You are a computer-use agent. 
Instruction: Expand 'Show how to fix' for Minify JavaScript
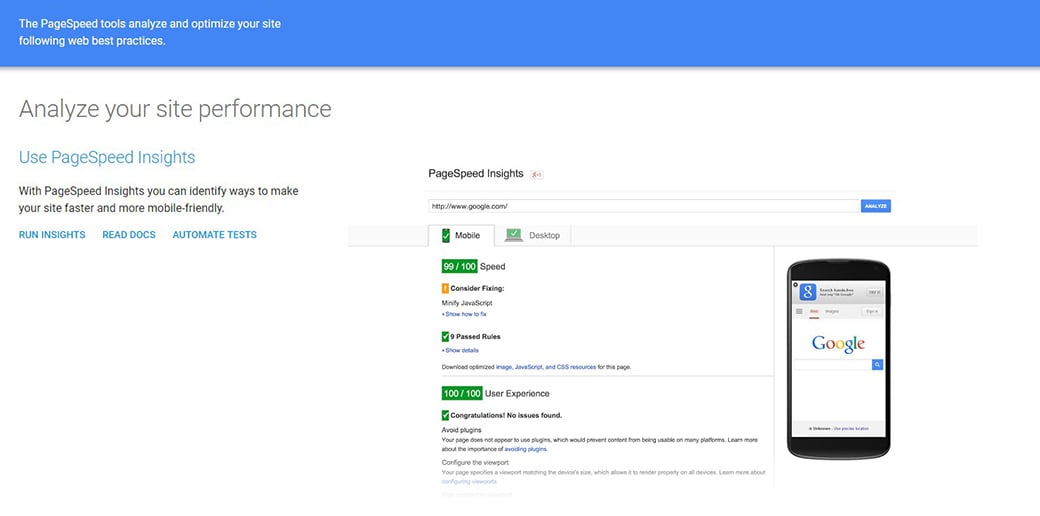tap(464, 314)
